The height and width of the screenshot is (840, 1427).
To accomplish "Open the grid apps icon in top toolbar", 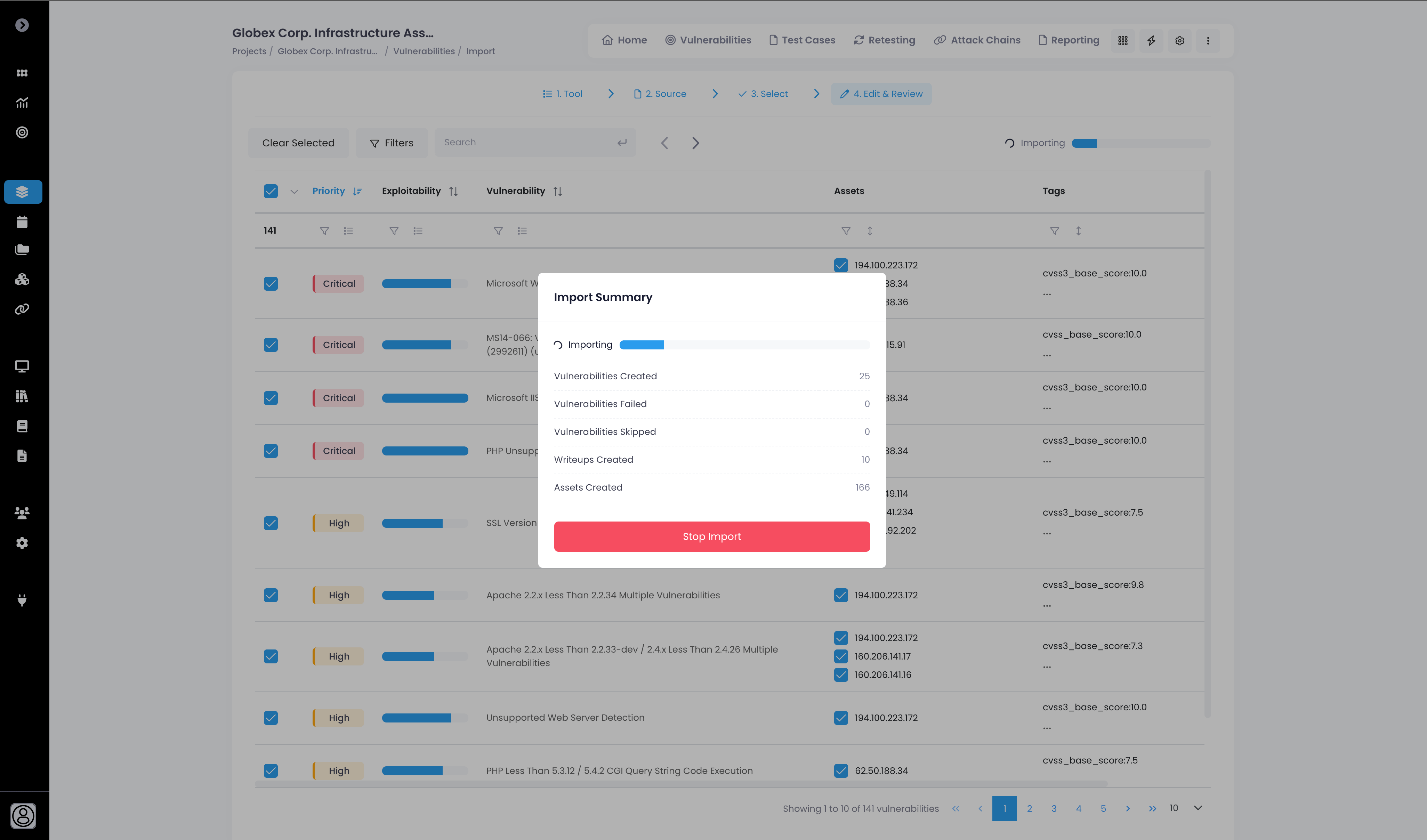I will point(1122,40).
